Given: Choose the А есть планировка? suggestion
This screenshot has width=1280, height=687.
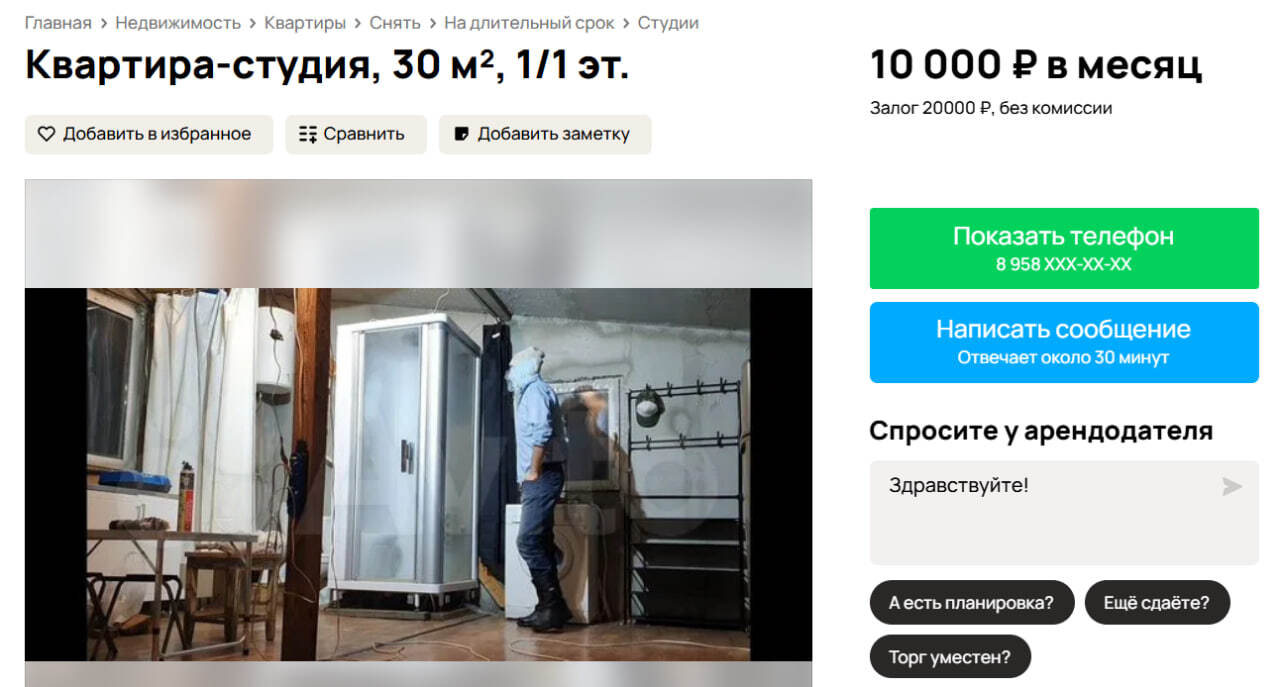Looking at the screenshot, I should (971, 603).
